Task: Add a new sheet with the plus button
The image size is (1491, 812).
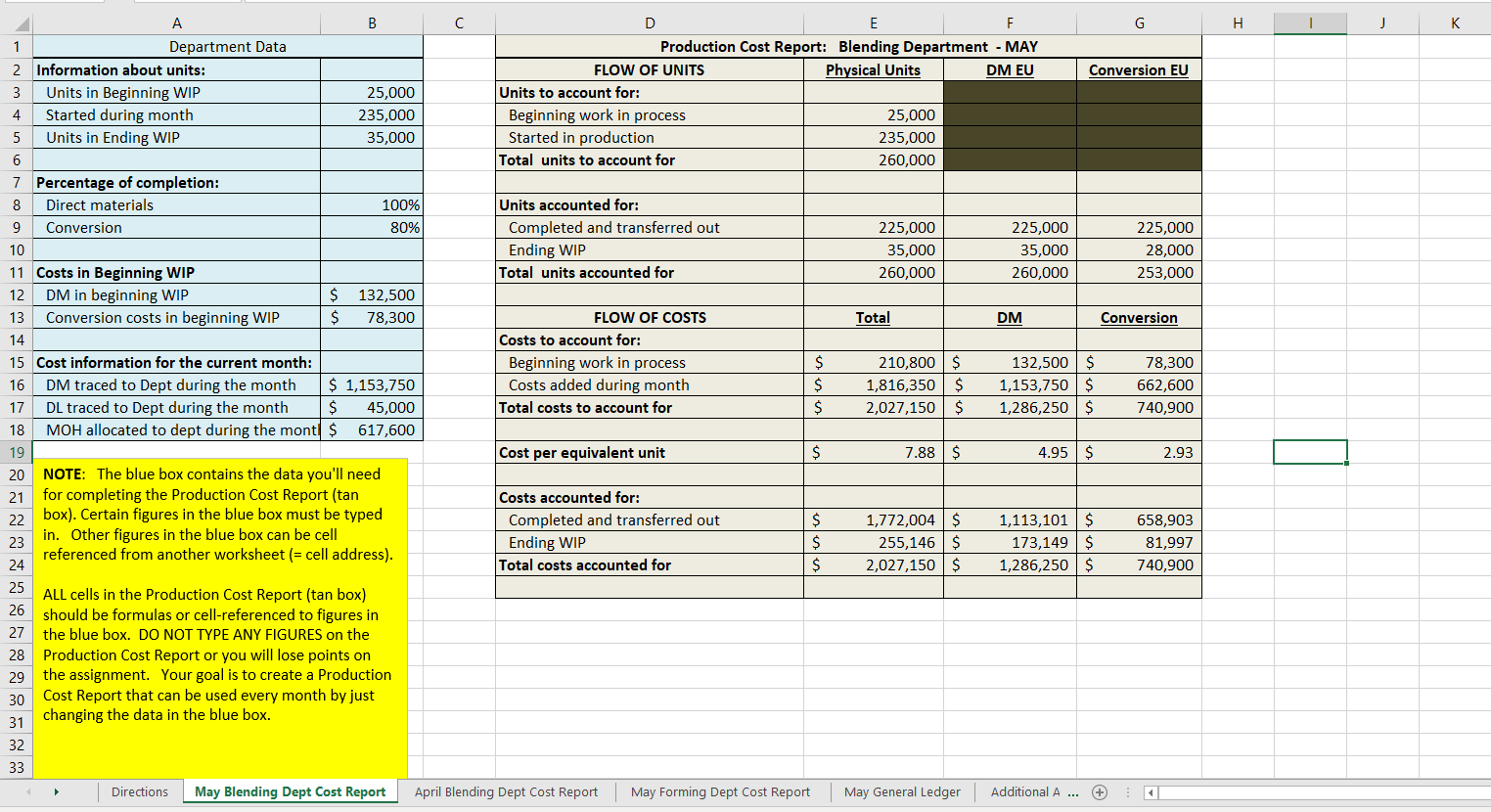Action: coord(1100,792)
